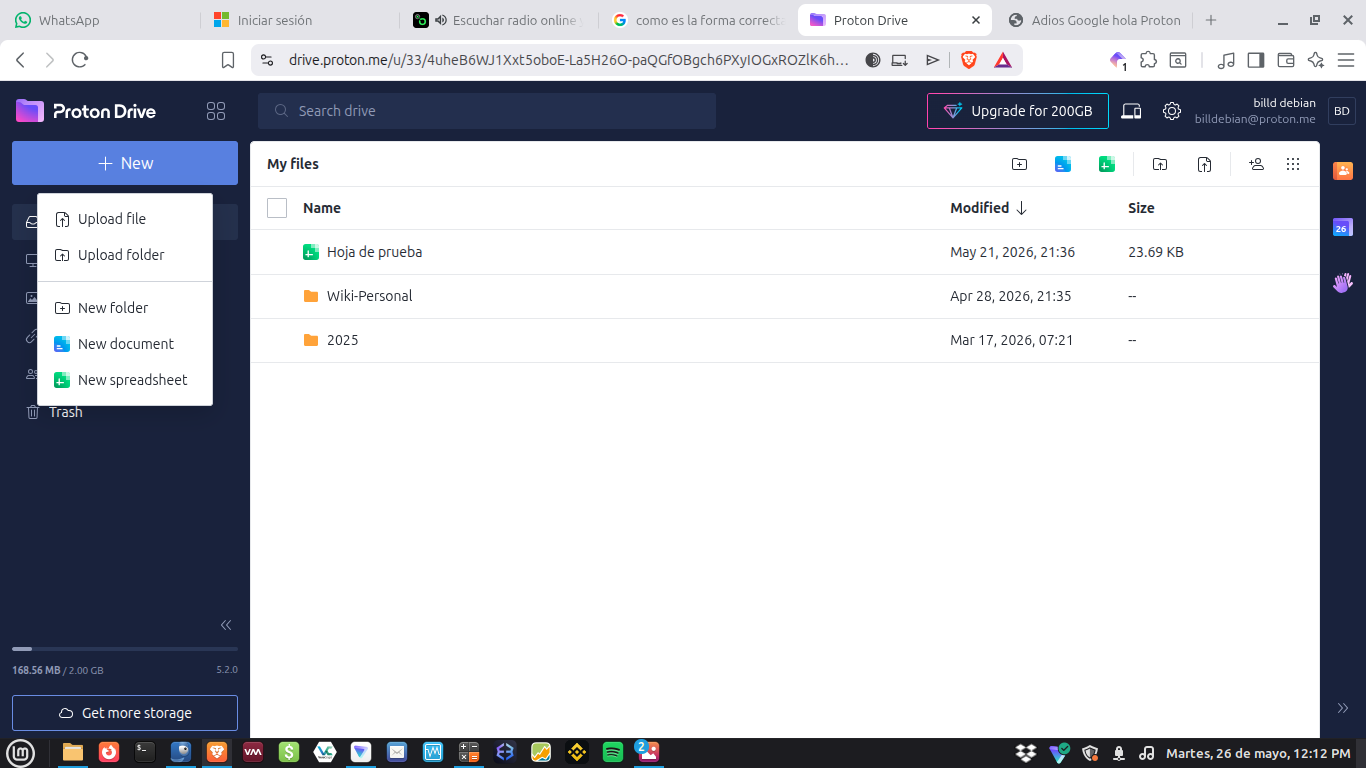The image size is (1366, 768).
Task: Switch to the Iniciar sesión tab
Action: pyautogui.click(x=300, y=20)
